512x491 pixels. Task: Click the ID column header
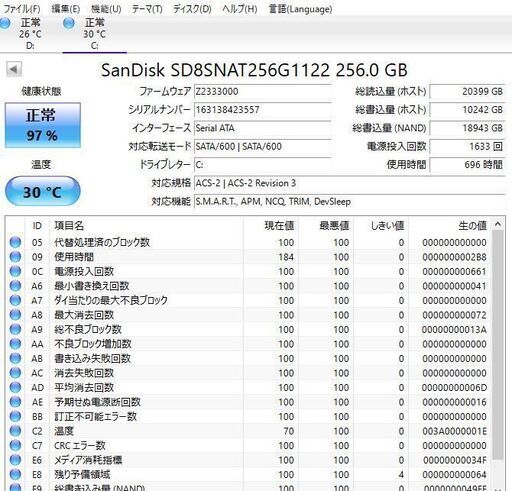click(37, 226)
